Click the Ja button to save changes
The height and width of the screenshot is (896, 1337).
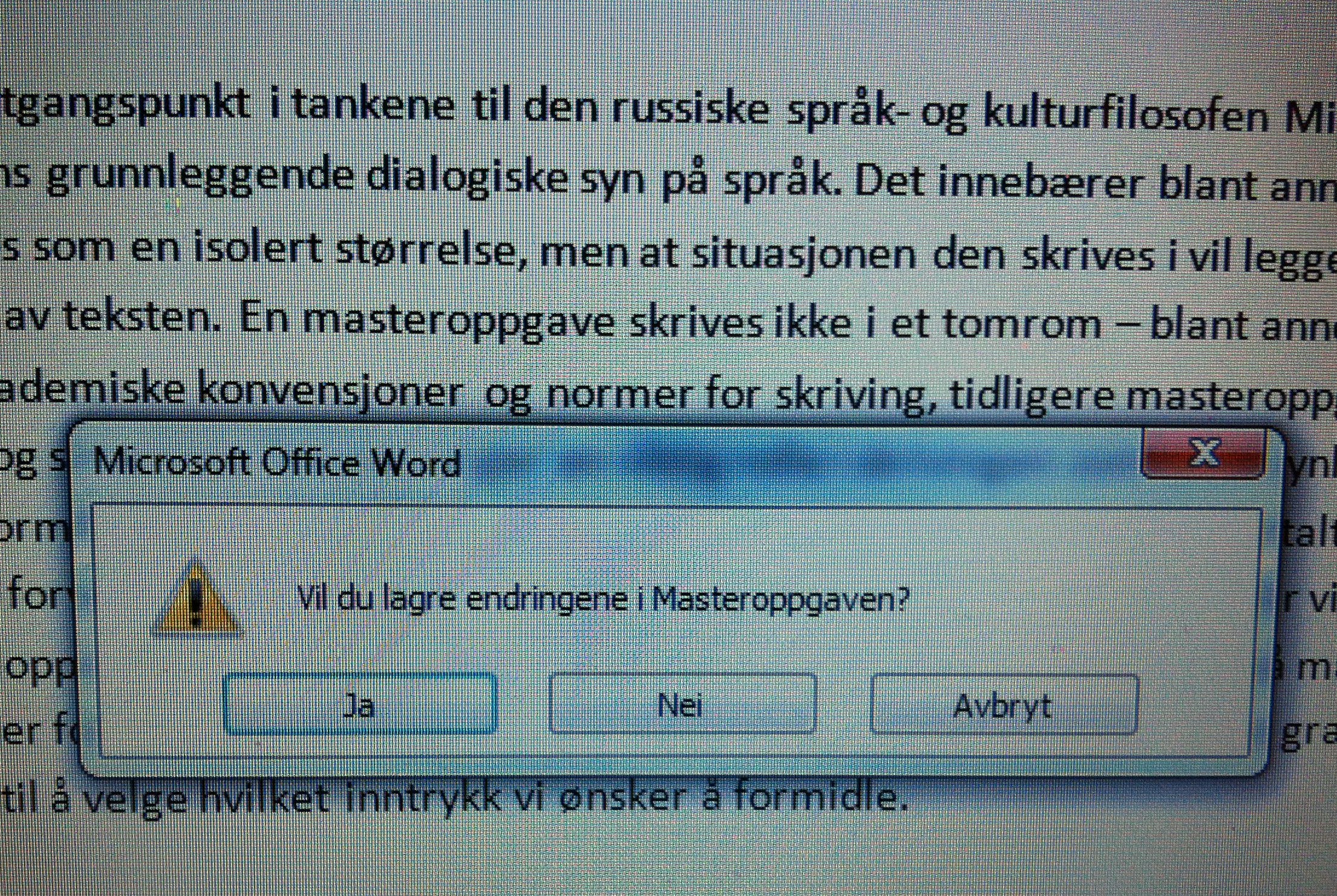(x=360, y=704)
